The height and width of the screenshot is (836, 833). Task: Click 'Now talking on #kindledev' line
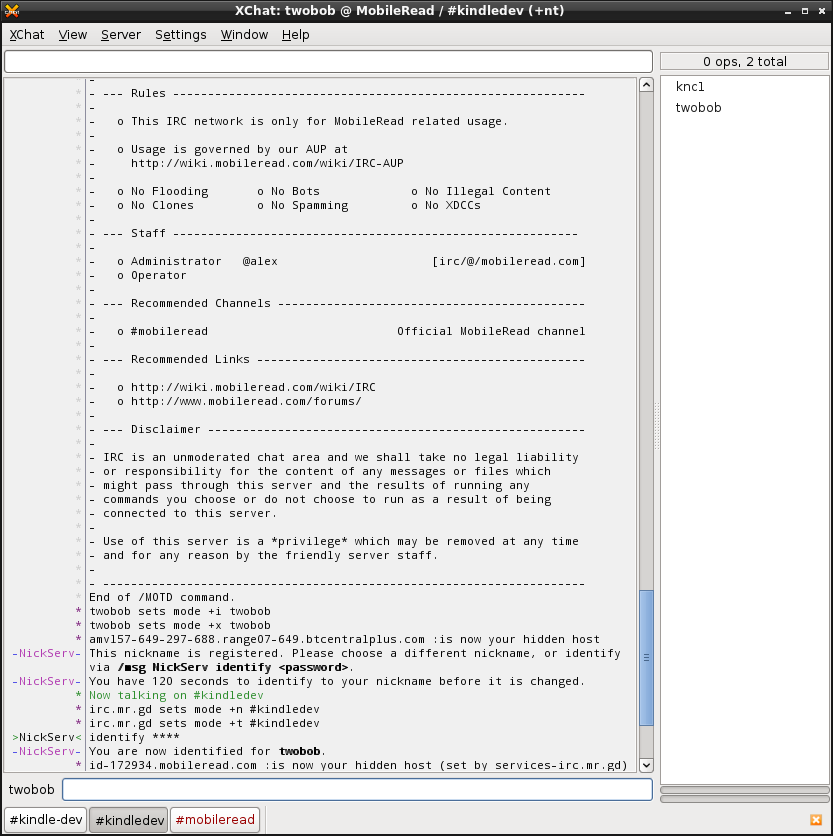click(x=176, y=695)
